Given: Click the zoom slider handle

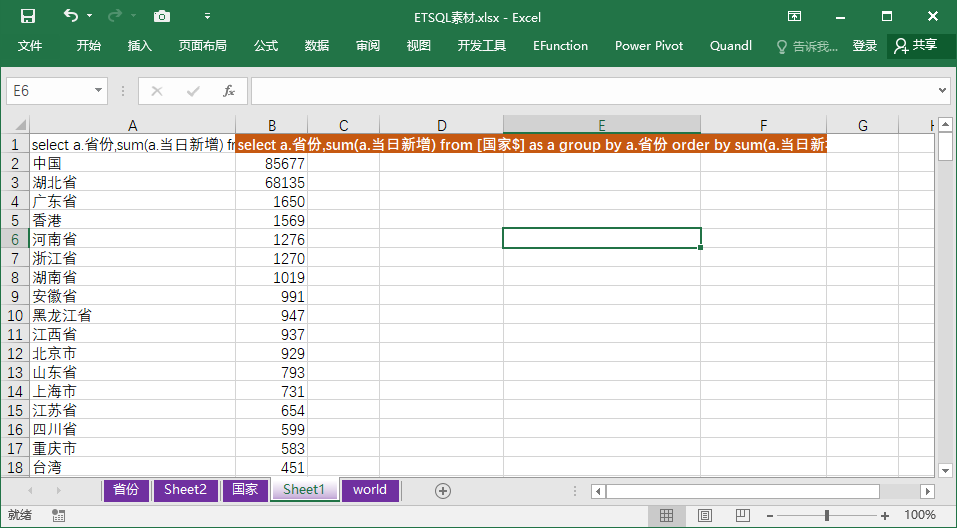Looking at the screenshot, I should point(827,515).
